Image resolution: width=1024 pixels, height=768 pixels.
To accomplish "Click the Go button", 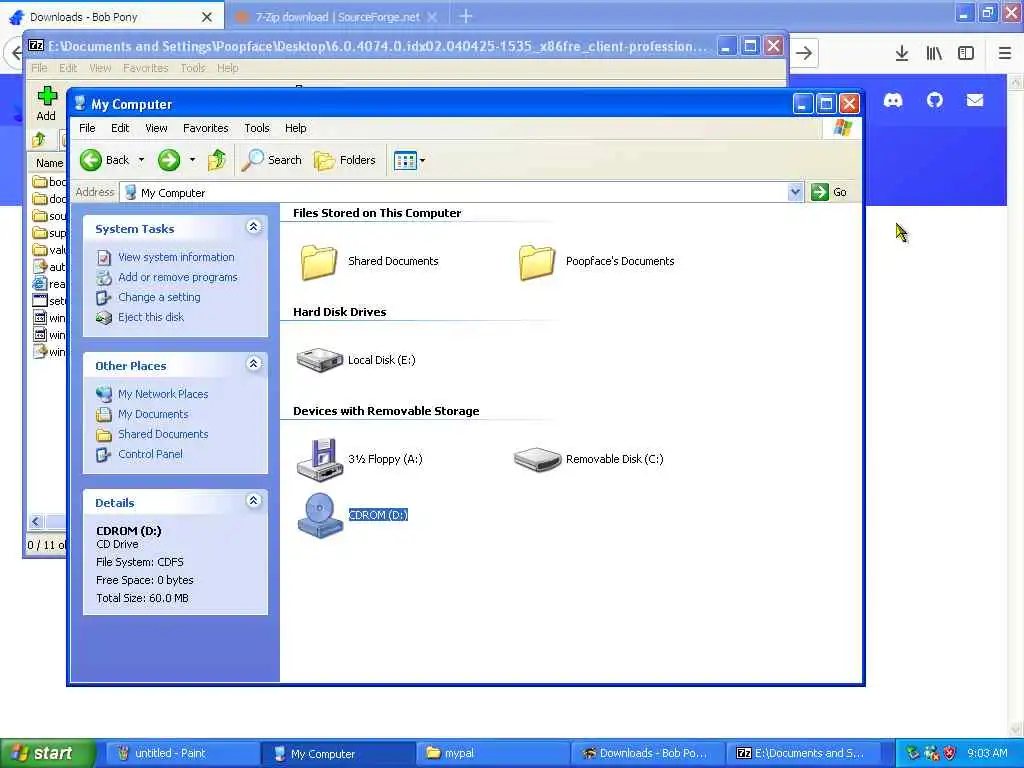I will (829, 192).
